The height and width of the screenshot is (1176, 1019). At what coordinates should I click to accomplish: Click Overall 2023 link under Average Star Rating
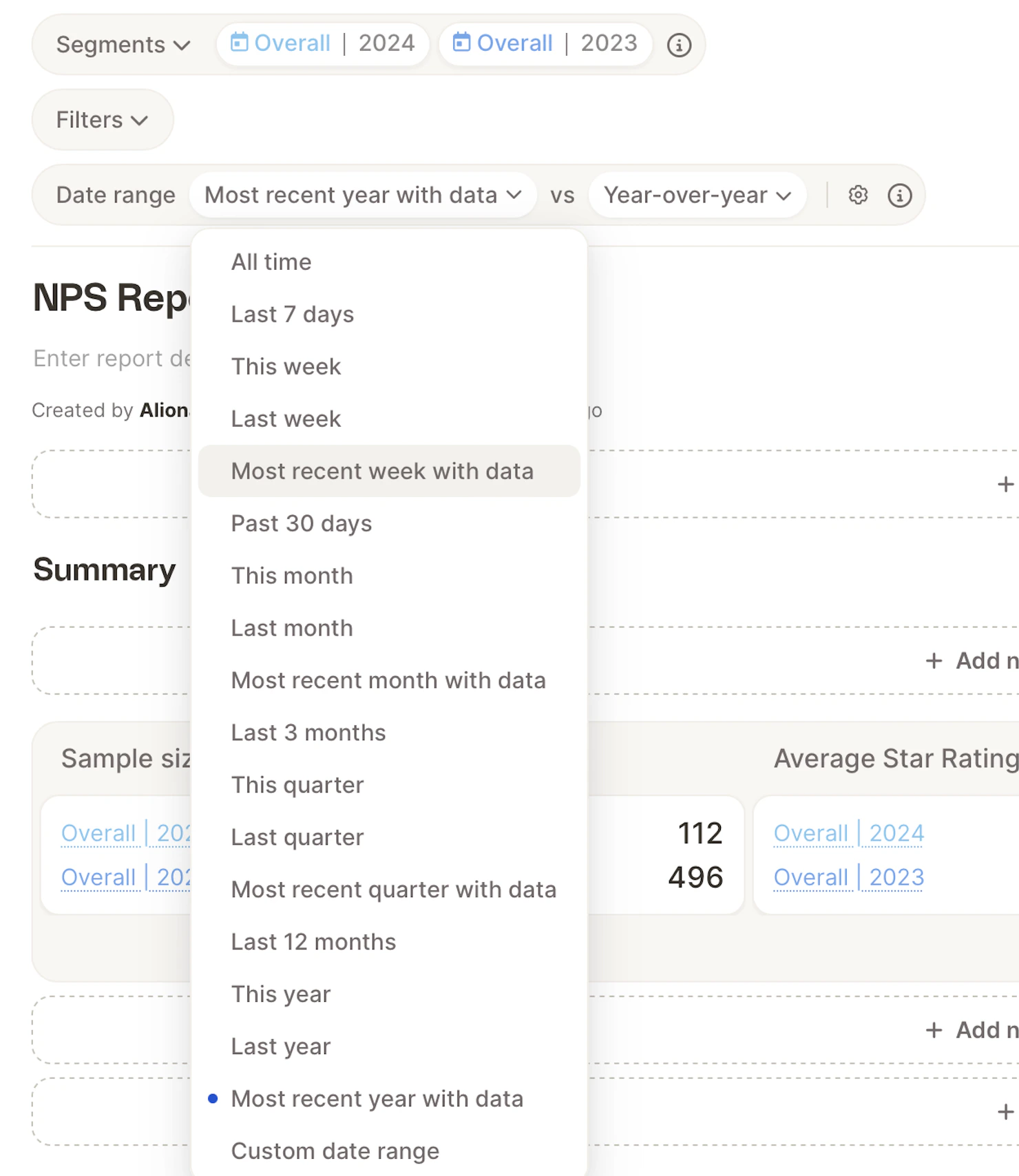(x=848, y=878)
